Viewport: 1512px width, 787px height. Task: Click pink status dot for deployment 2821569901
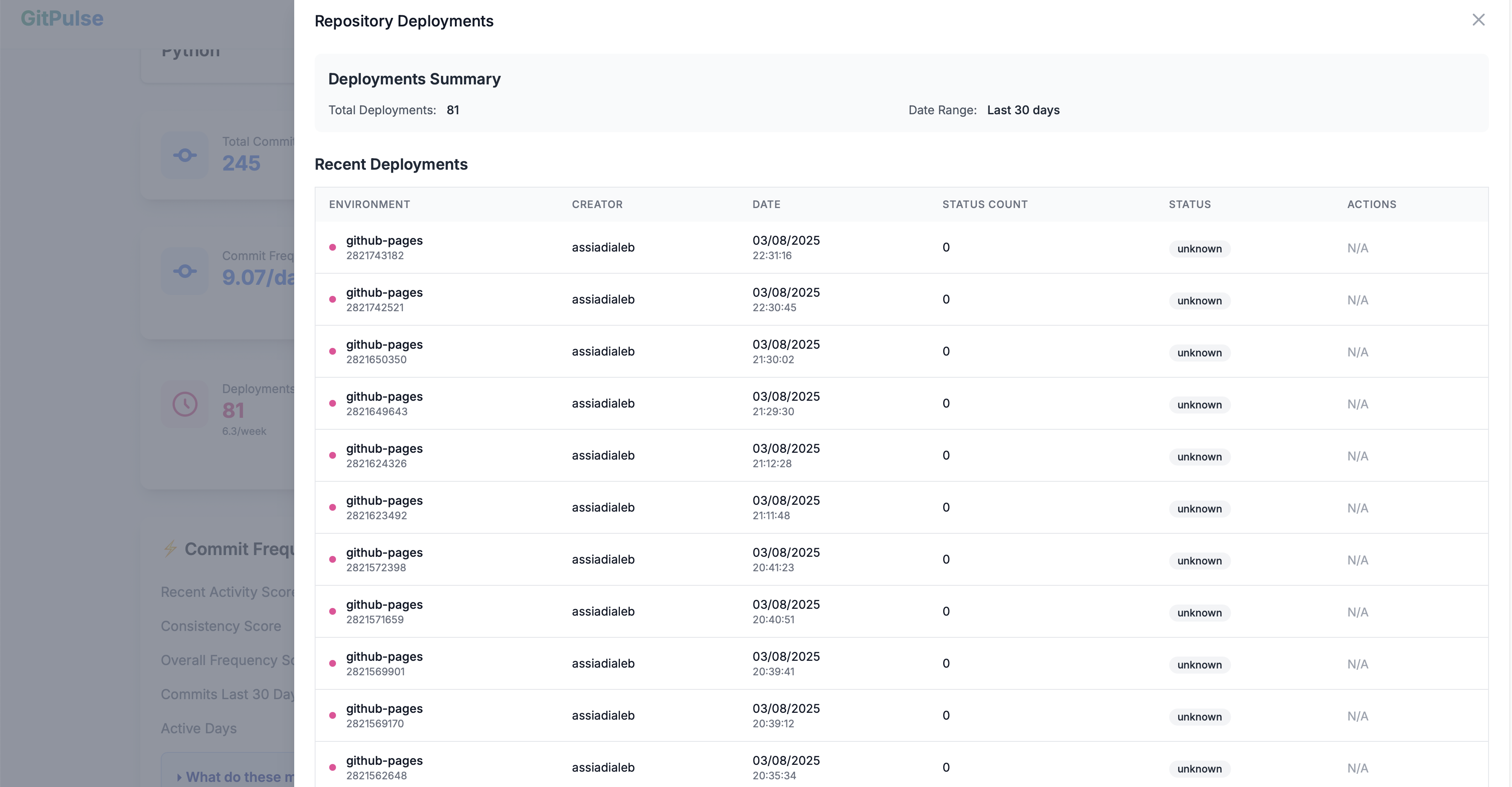333,664
